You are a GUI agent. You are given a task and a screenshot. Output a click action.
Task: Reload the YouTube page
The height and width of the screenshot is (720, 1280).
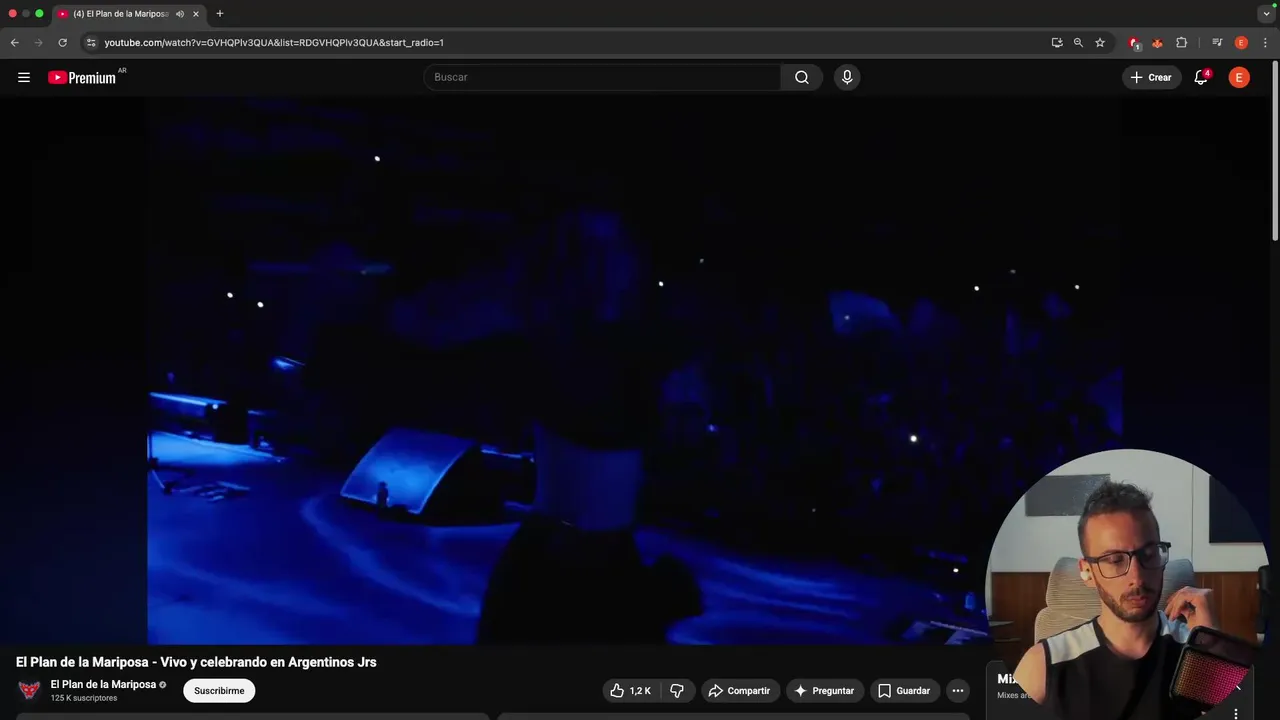point(62,42)
